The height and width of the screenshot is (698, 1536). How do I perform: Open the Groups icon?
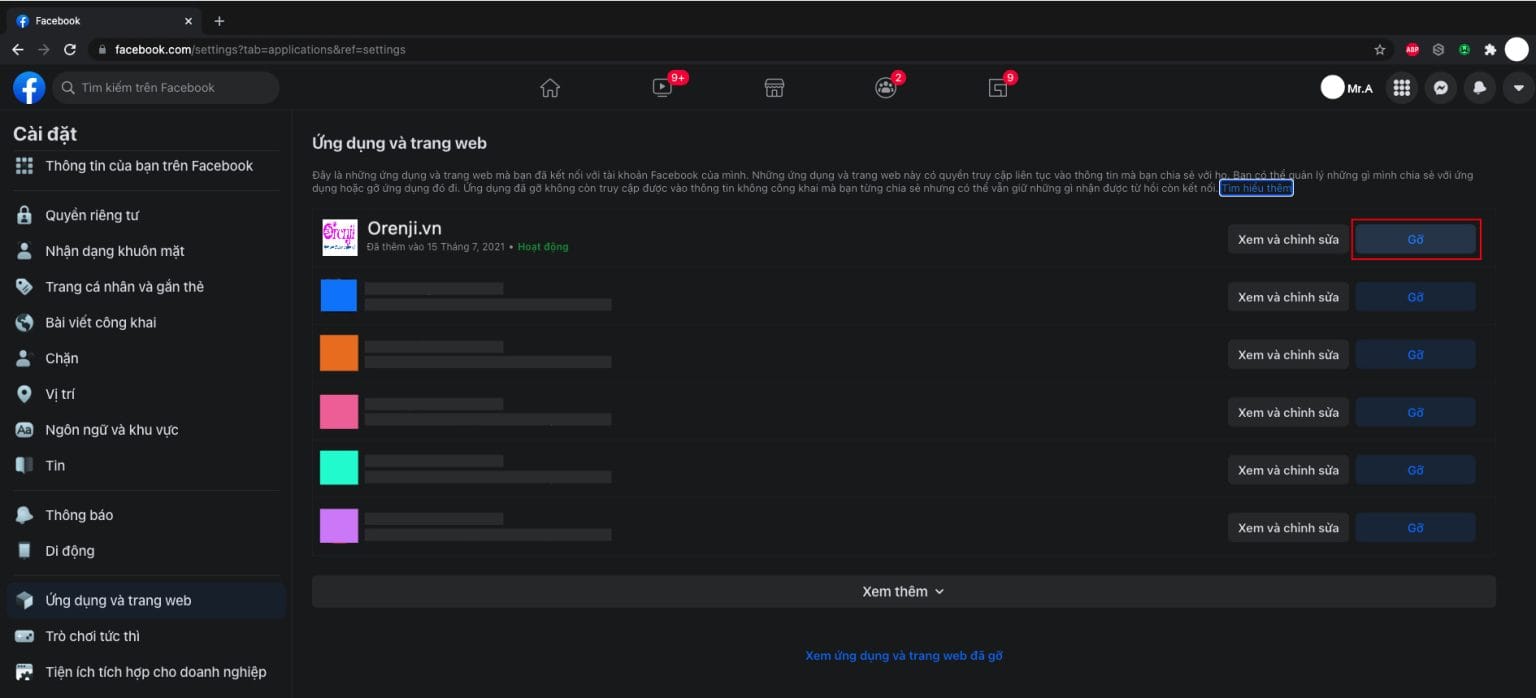pos(886,88)
